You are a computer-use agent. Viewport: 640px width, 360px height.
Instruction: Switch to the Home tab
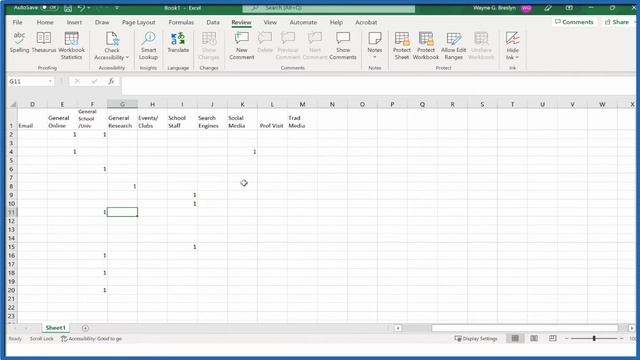tap(45, 22)
